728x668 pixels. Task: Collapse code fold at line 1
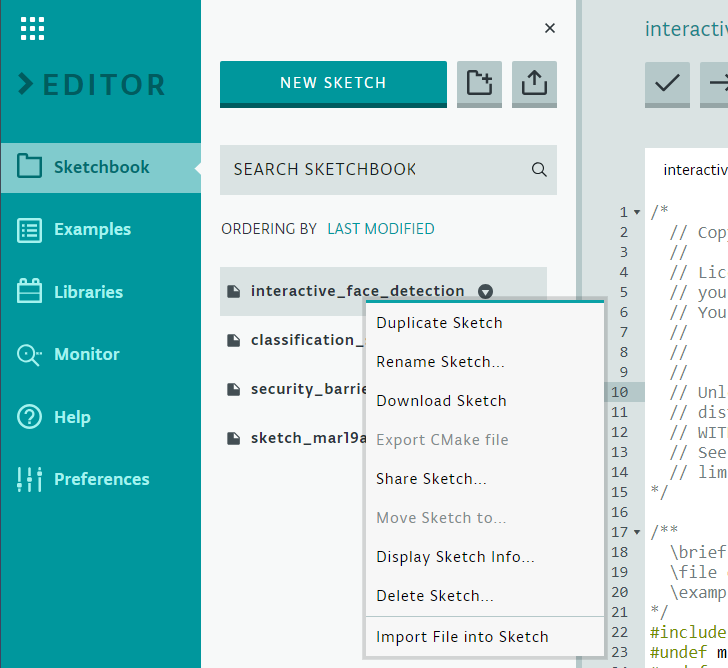[x=637, y=212]
